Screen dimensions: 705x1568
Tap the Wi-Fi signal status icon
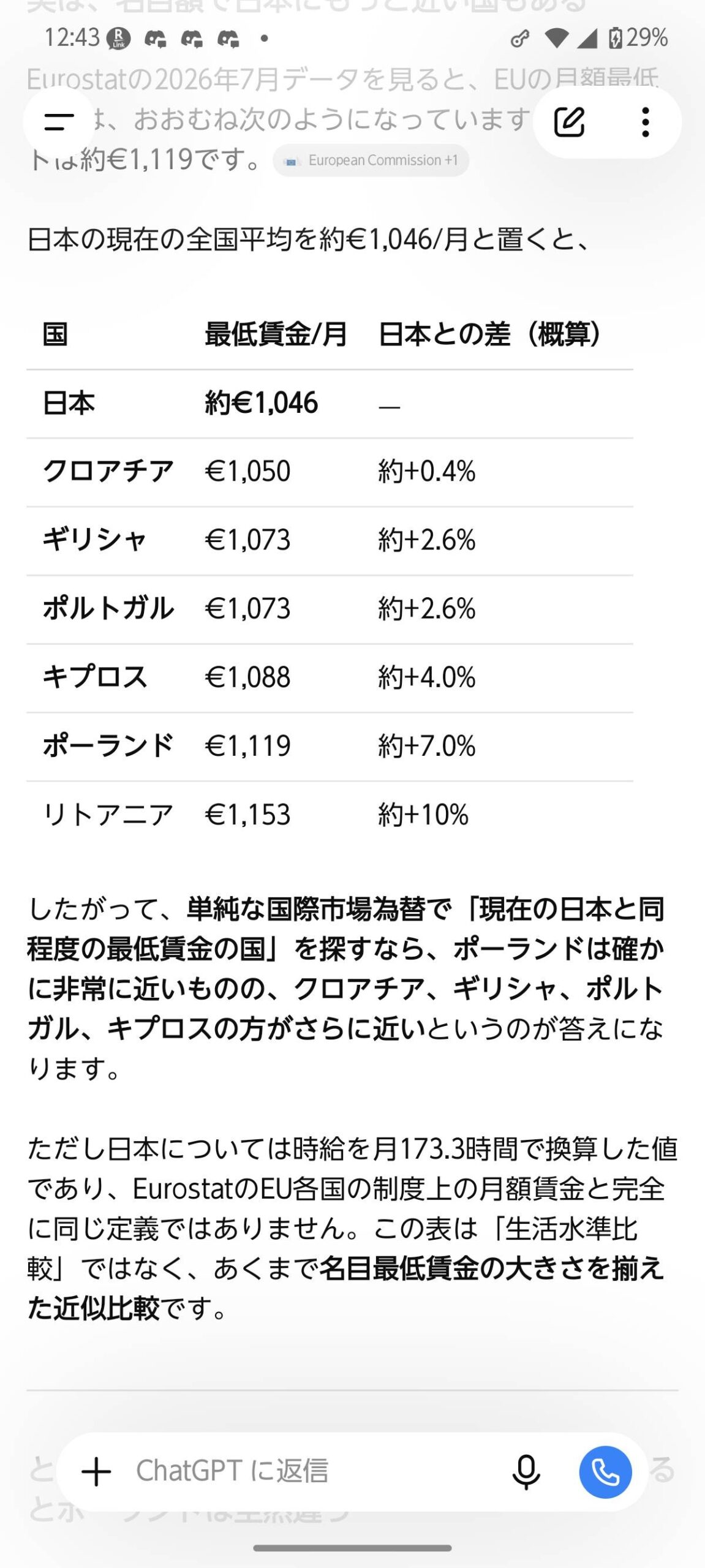[556, 39]
